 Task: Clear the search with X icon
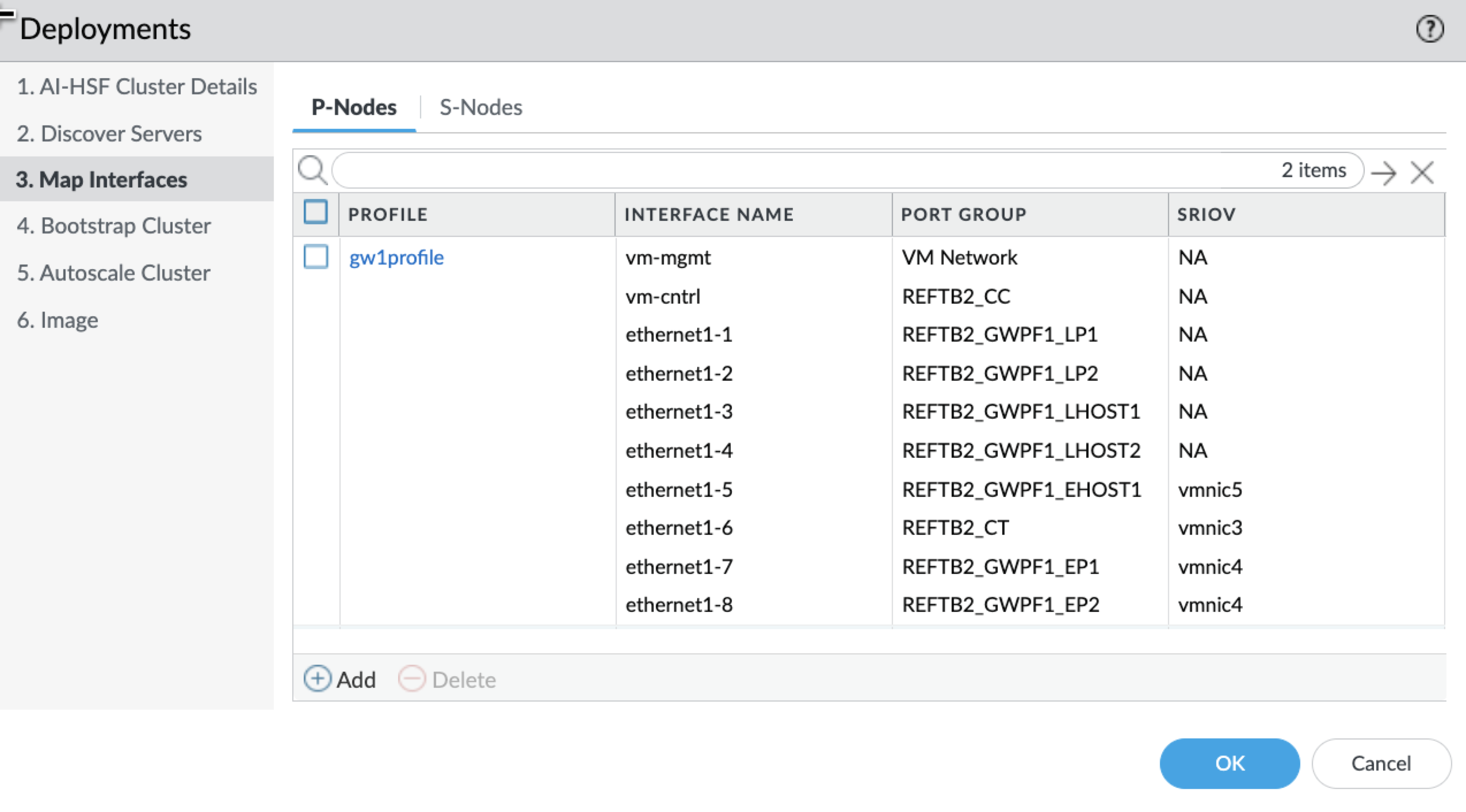pos(1422,172)
